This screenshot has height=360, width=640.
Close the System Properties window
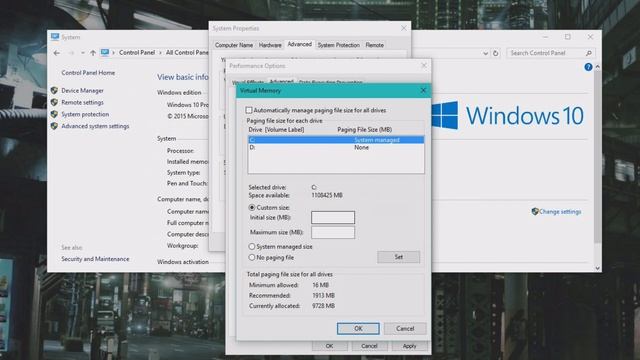[404, 28]
